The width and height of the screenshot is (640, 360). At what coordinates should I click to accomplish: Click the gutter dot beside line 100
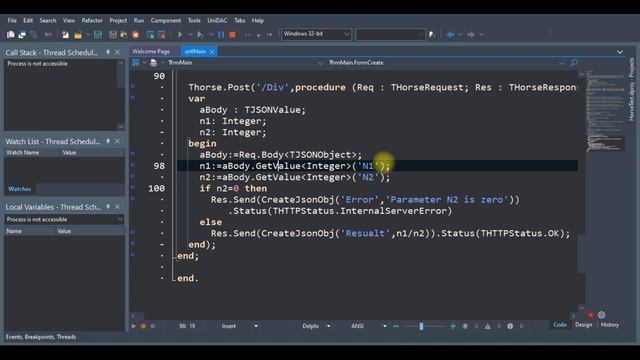[x=132, y=187]
